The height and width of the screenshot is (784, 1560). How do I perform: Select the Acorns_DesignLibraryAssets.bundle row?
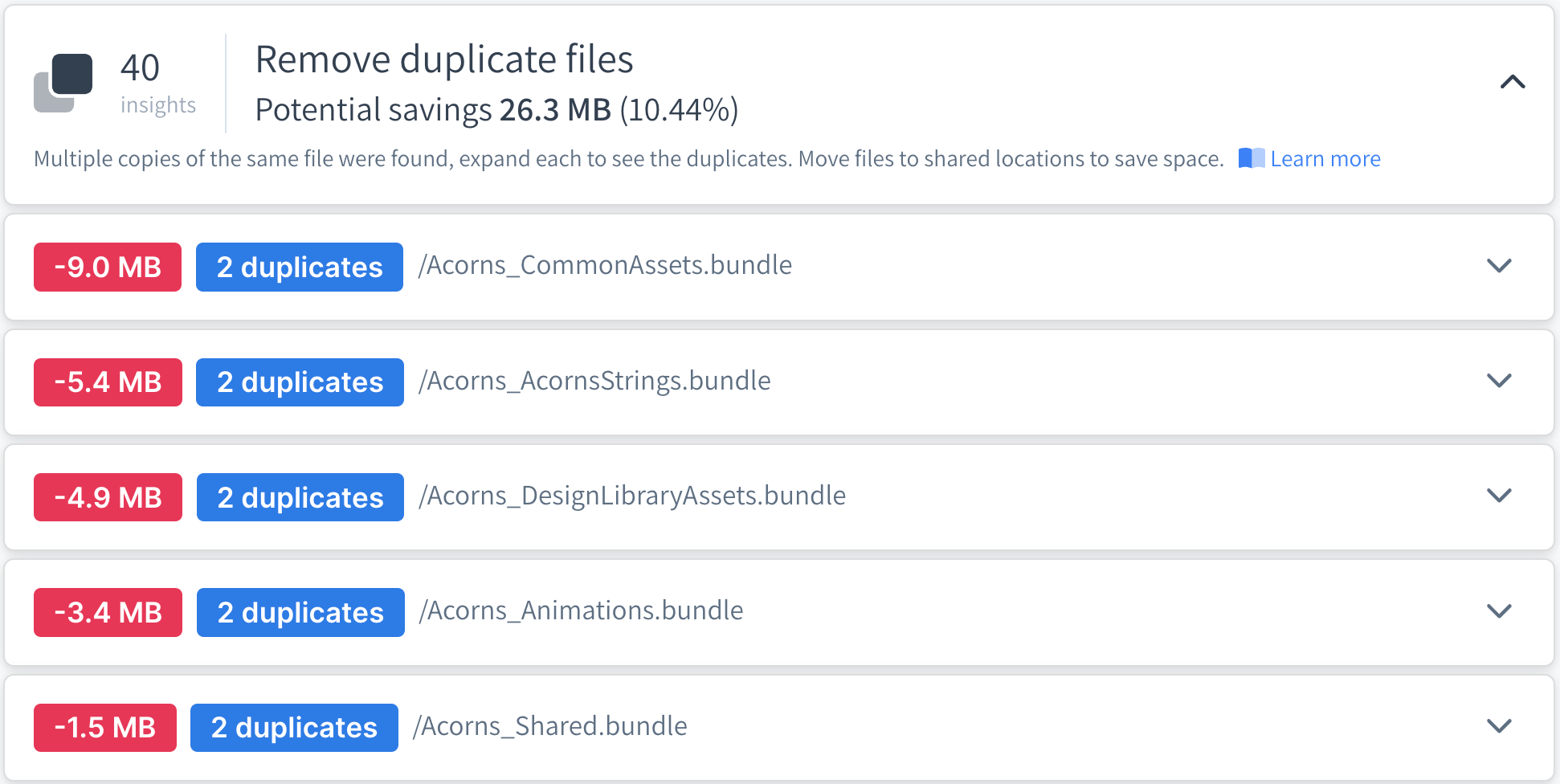point(632,496)
